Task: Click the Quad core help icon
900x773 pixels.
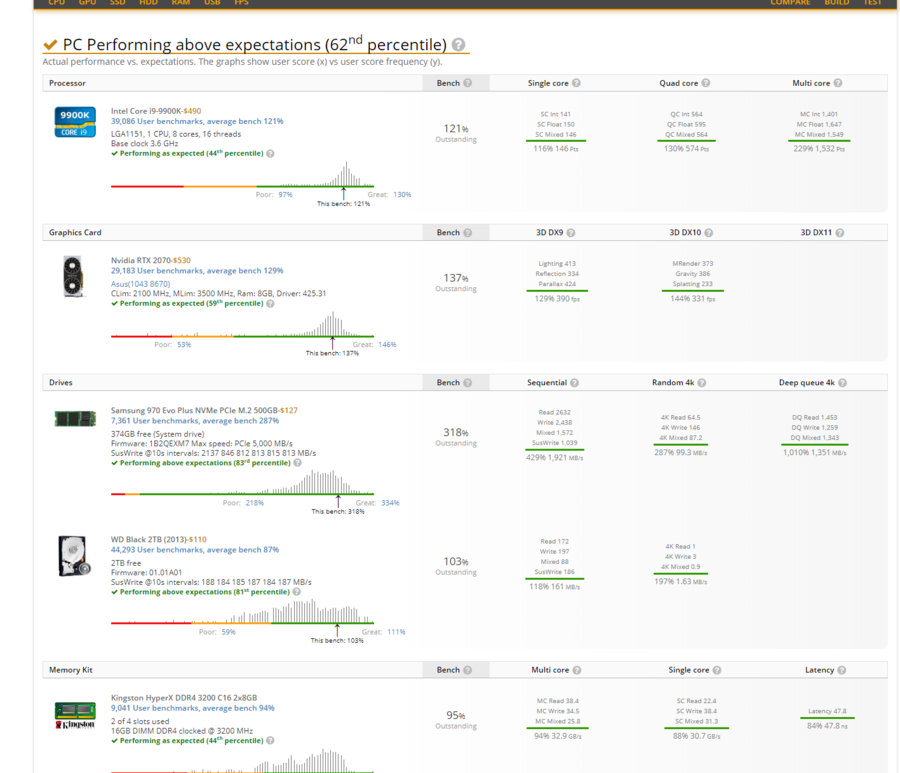Action: pos(706,83)
